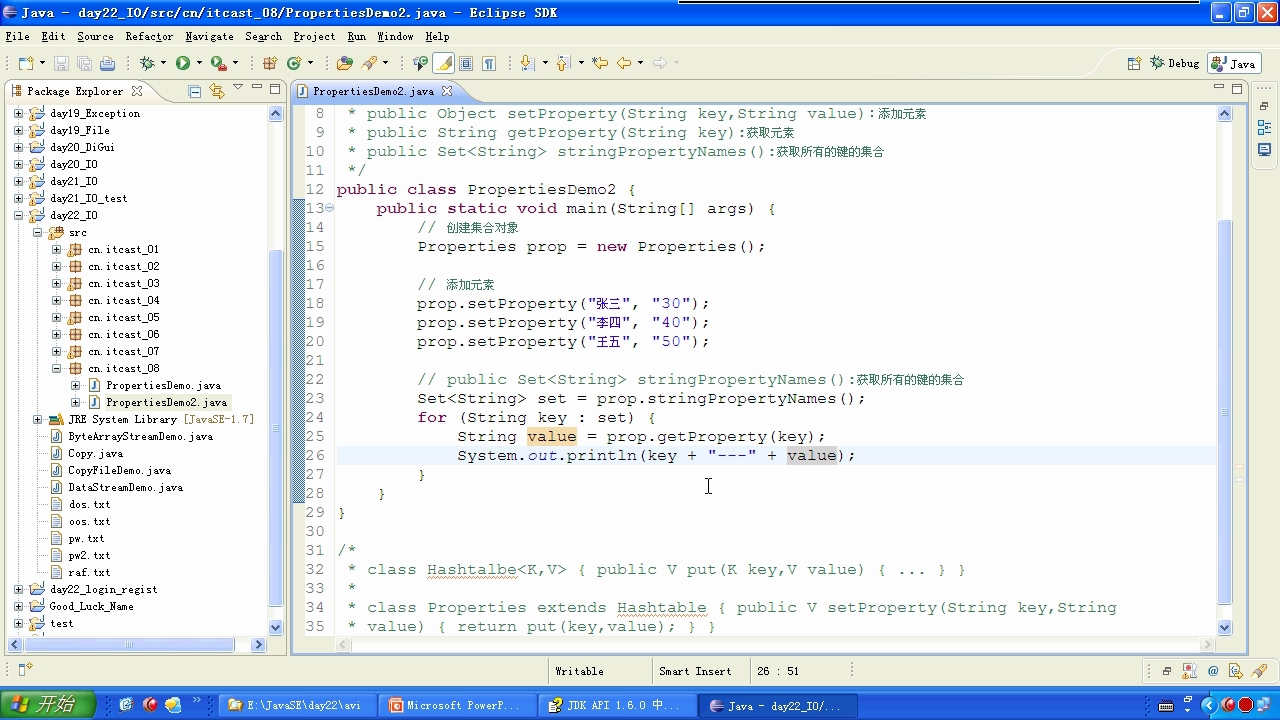This screenshot has width=1280, height=720.
Task: Click the New file wizard icon
Action: [x=25, y=63]
